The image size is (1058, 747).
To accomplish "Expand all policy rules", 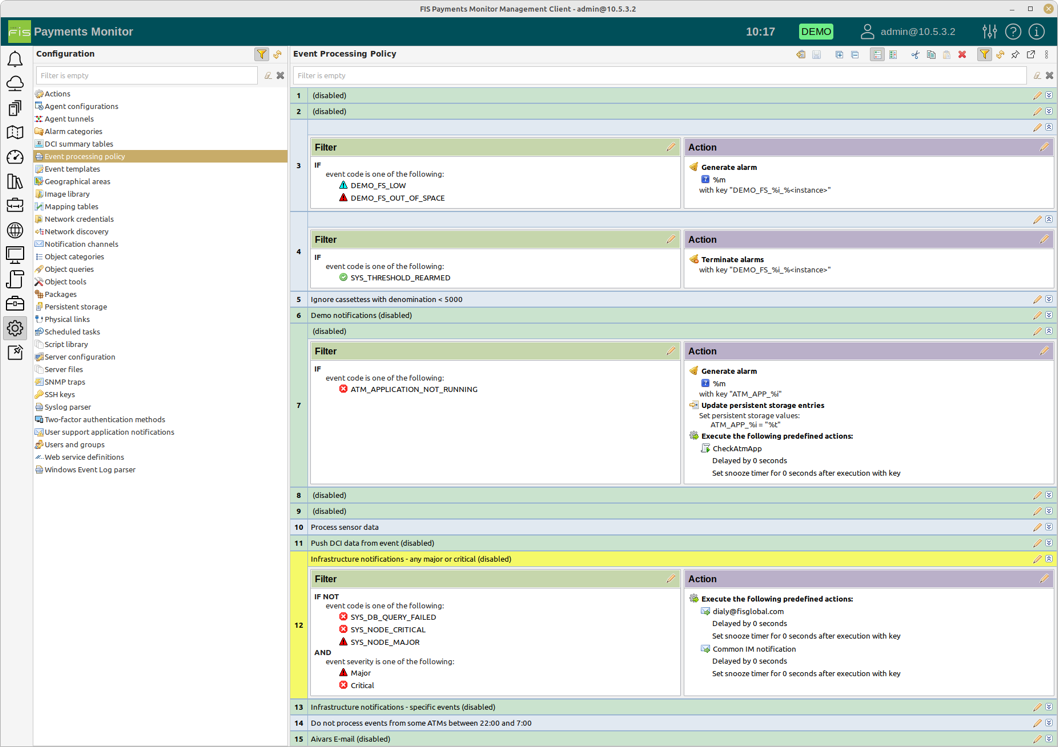I will 839,54.
